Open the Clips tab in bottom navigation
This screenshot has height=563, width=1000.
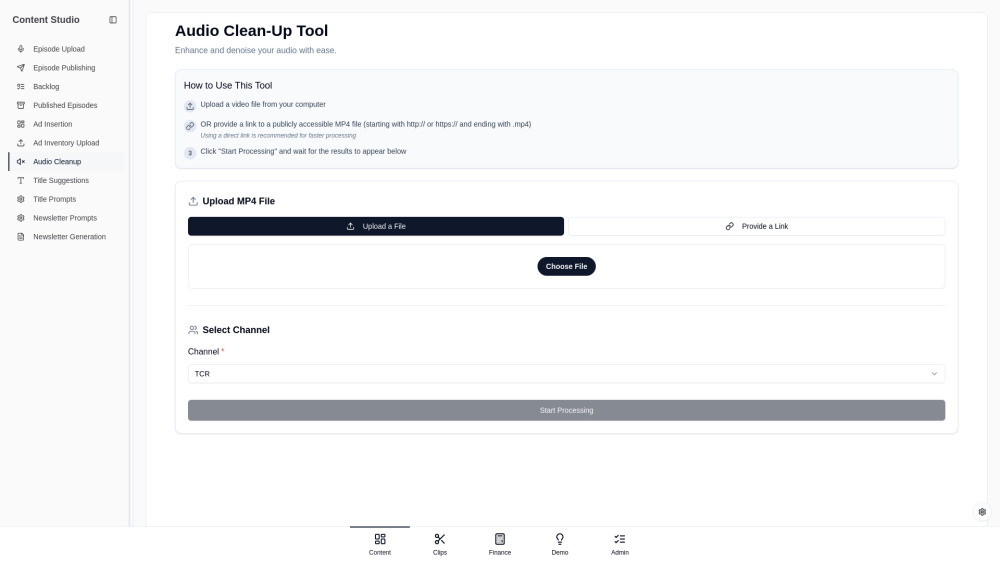[440, 544]
